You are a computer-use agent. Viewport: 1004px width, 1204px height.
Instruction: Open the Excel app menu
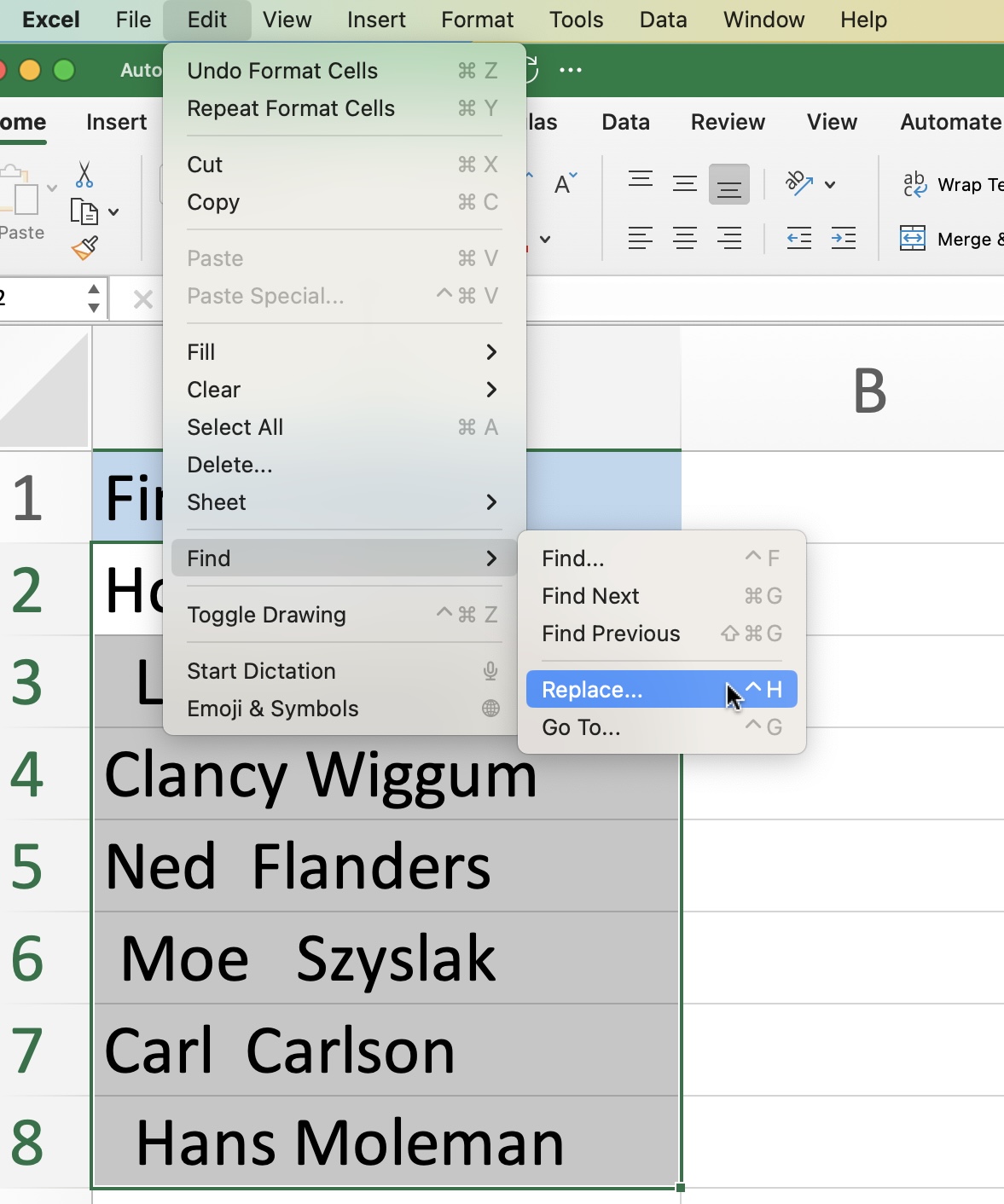(x=51, y=20)
